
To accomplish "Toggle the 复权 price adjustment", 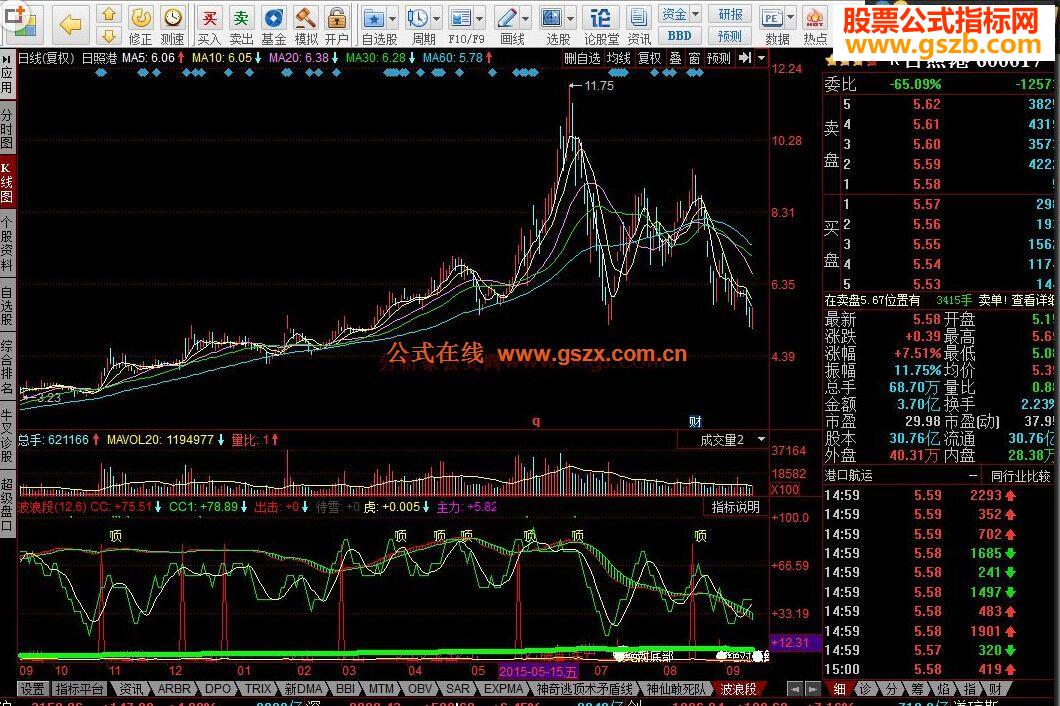I will (649, 59).
